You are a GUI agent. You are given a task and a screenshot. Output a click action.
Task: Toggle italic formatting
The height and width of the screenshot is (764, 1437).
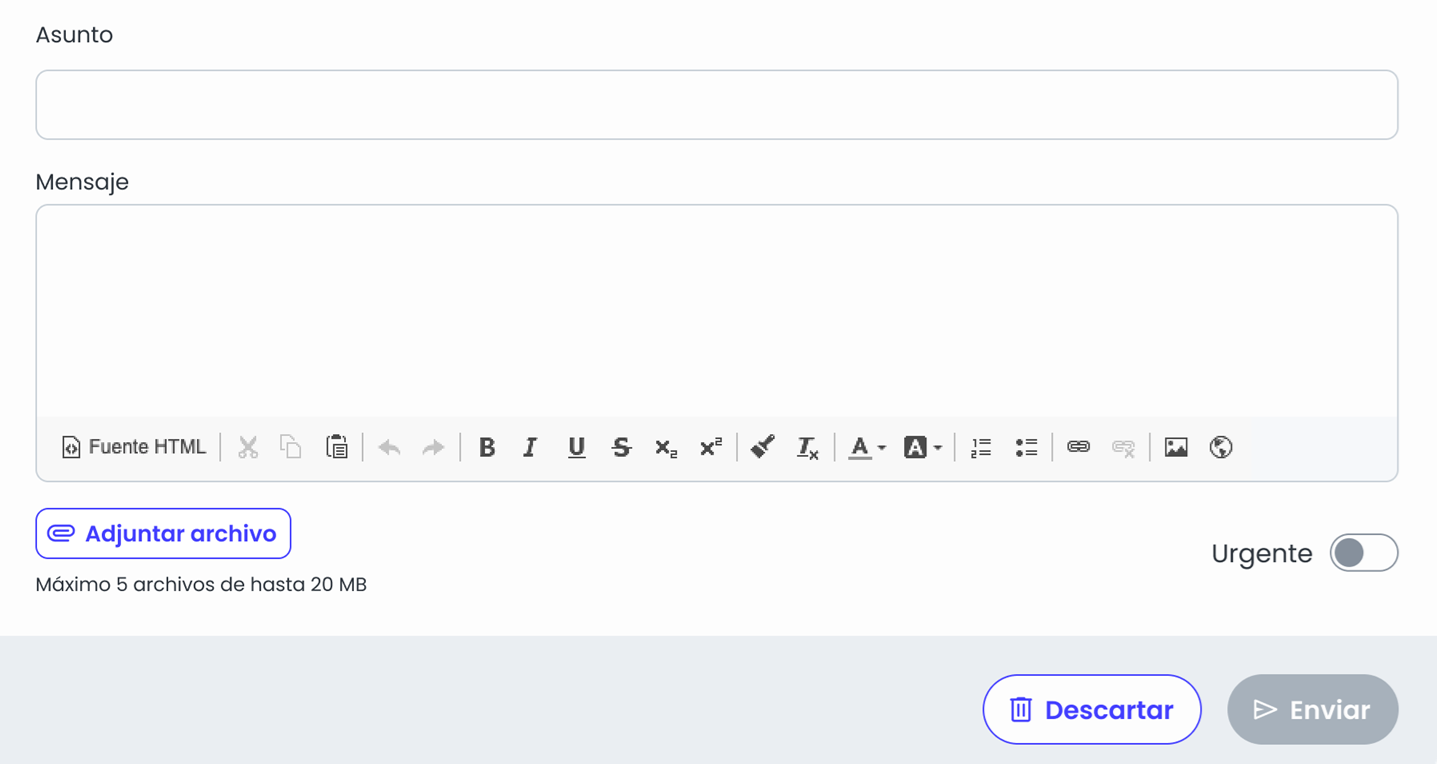(530, 447)
